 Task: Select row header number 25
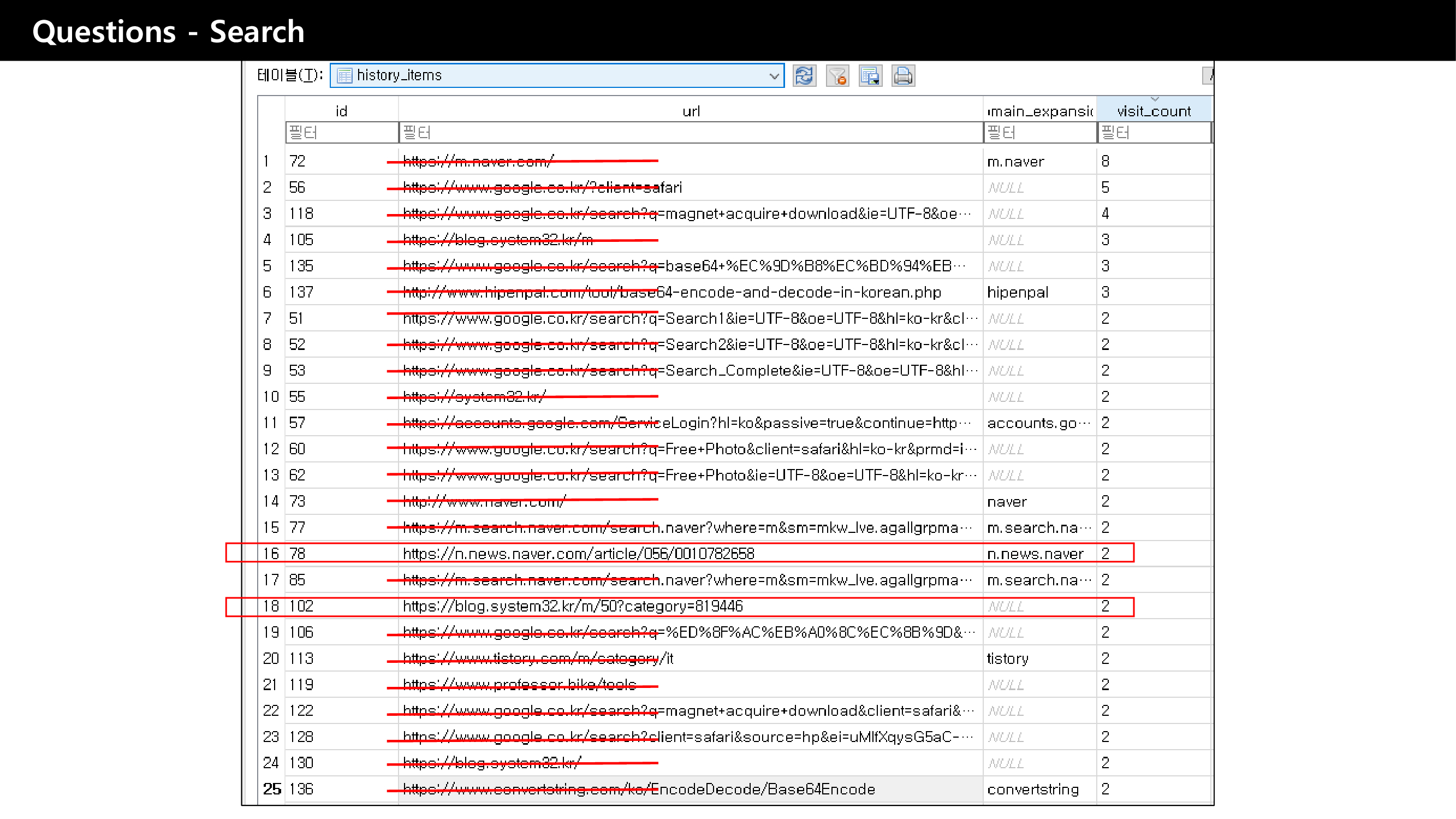(x=271, y=789)
